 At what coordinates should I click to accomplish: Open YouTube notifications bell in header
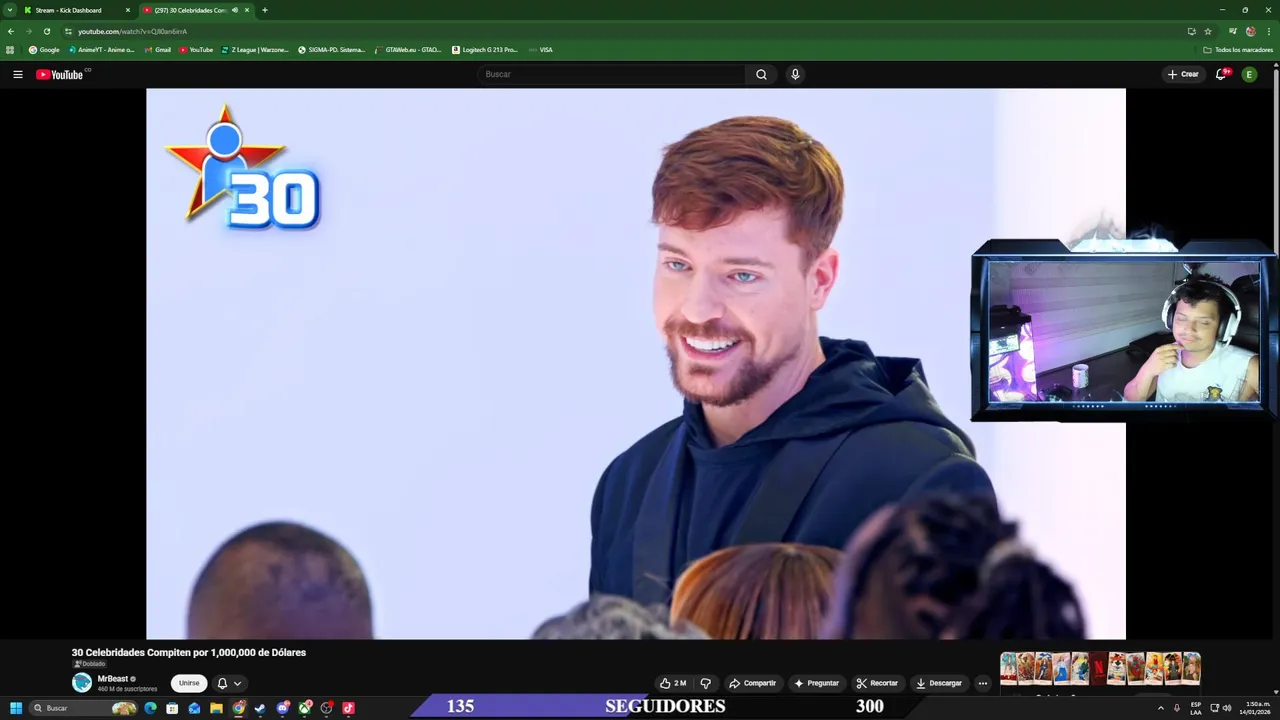point(1221,74)
